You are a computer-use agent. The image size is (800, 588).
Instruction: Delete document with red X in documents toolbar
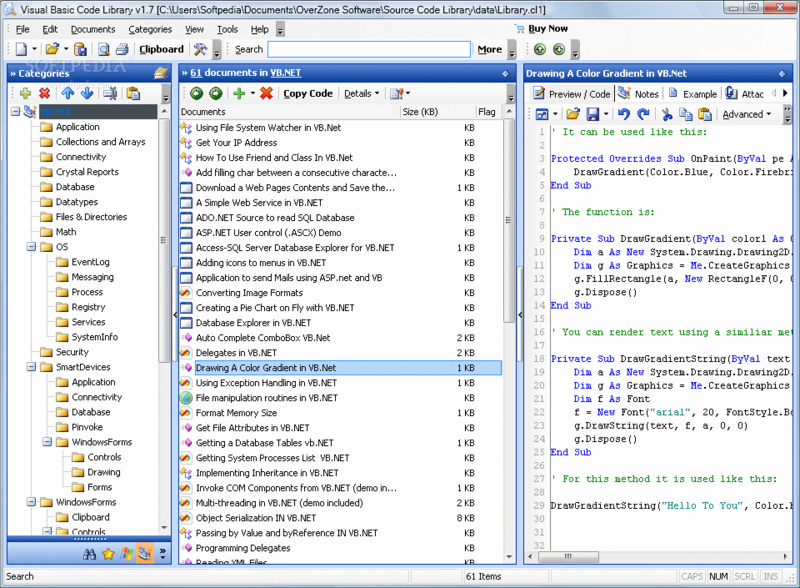pyautogui.click(x=266, y=93)
